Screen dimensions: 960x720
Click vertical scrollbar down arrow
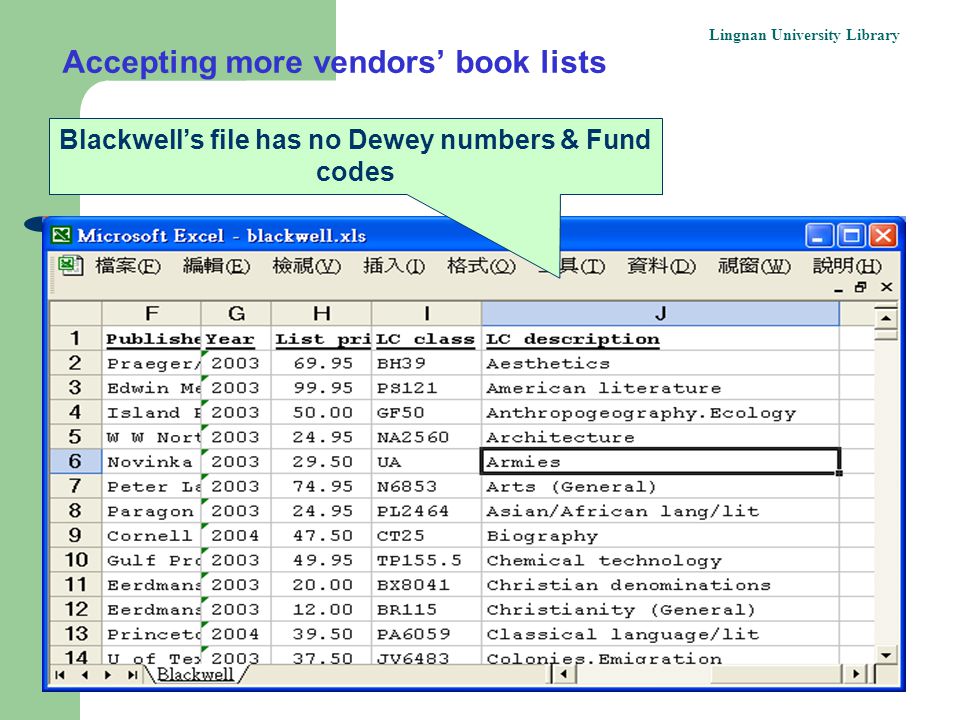(886, 654)
